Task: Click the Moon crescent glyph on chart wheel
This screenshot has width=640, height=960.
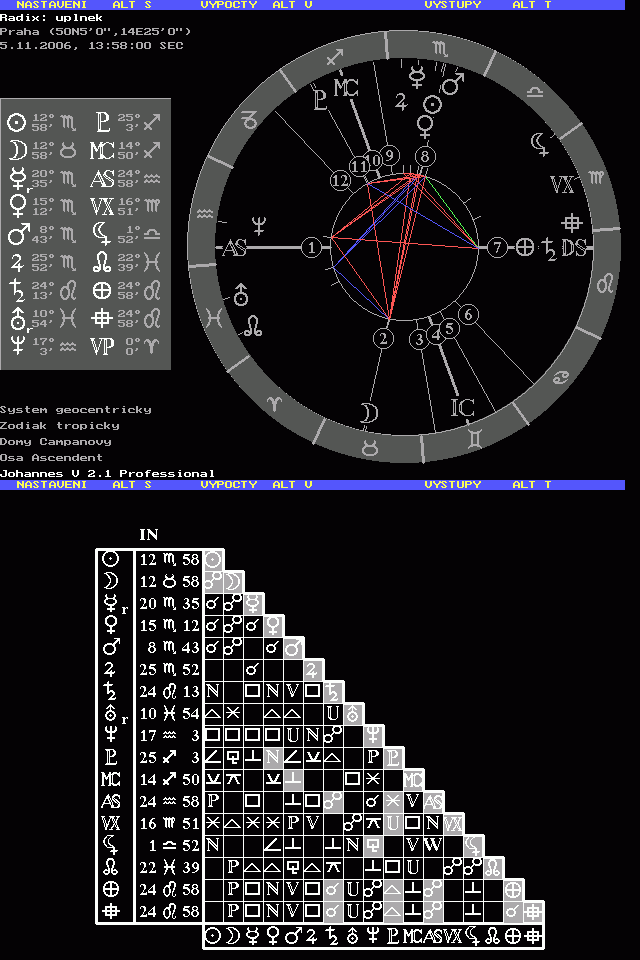Action: pyautogui.click(x=369, y=412)
